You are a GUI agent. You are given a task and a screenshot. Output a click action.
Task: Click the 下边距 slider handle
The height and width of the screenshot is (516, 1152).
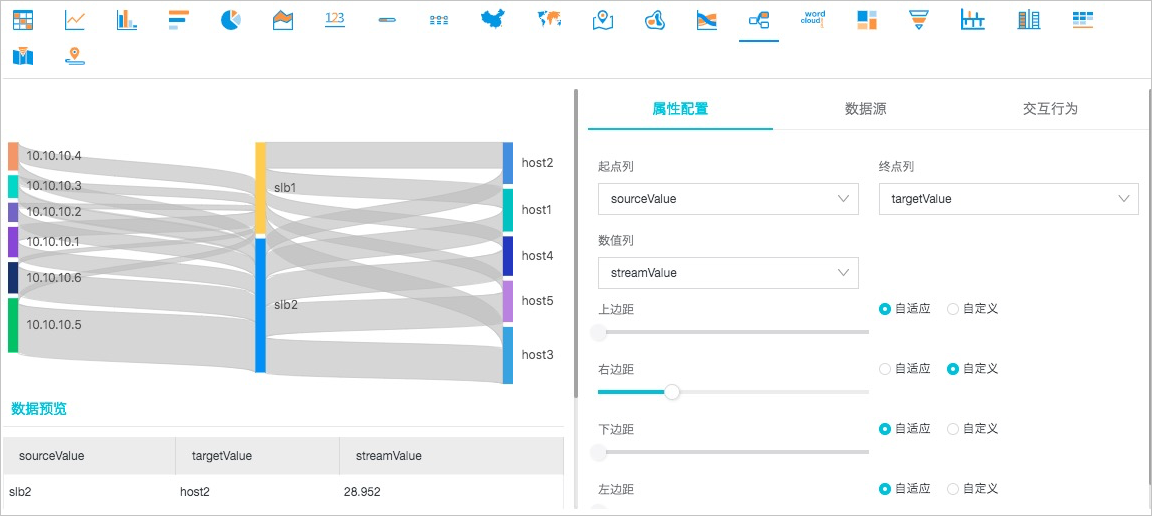(x=599, y=452)
